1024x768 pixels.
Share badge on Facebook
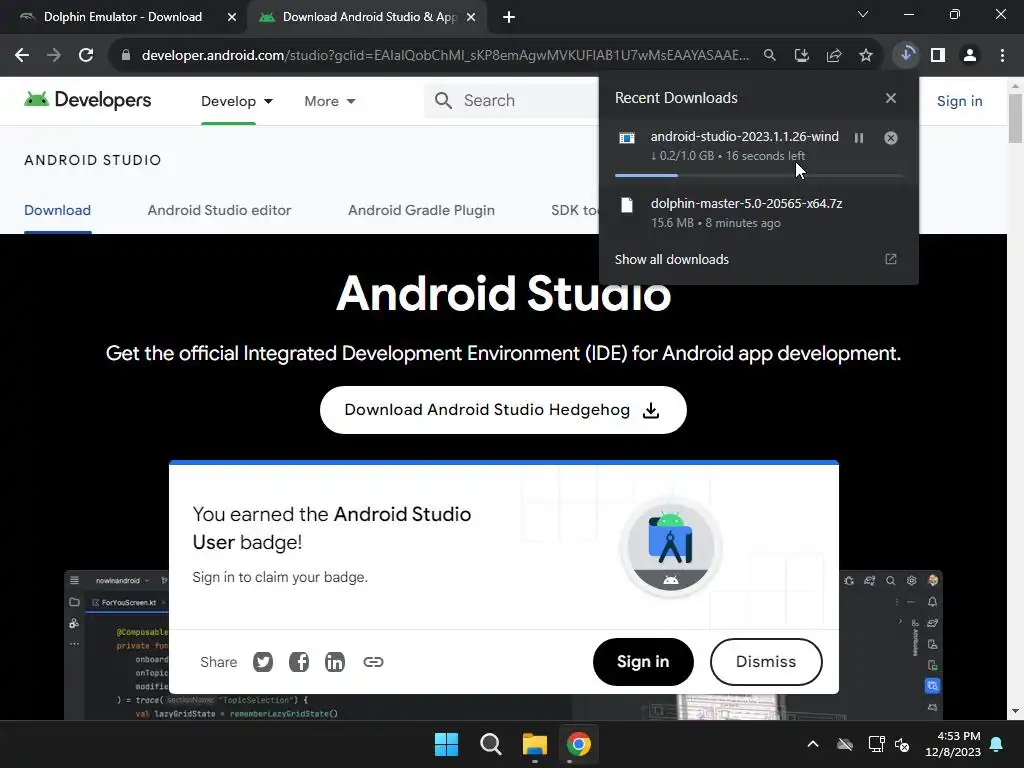tap(299, 662)
